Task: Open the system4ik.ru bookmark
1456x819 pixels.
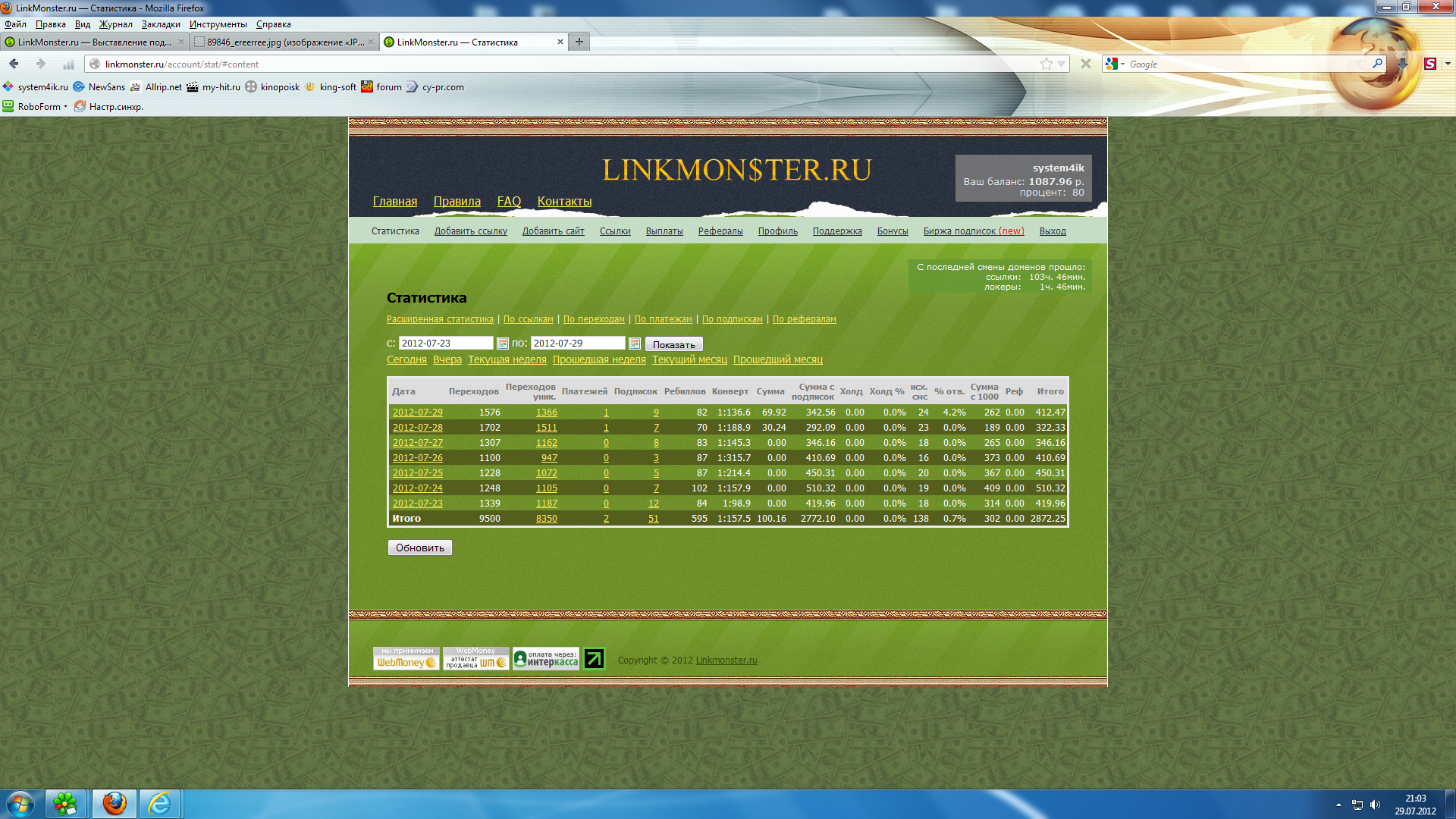Action: pos(35,87)
